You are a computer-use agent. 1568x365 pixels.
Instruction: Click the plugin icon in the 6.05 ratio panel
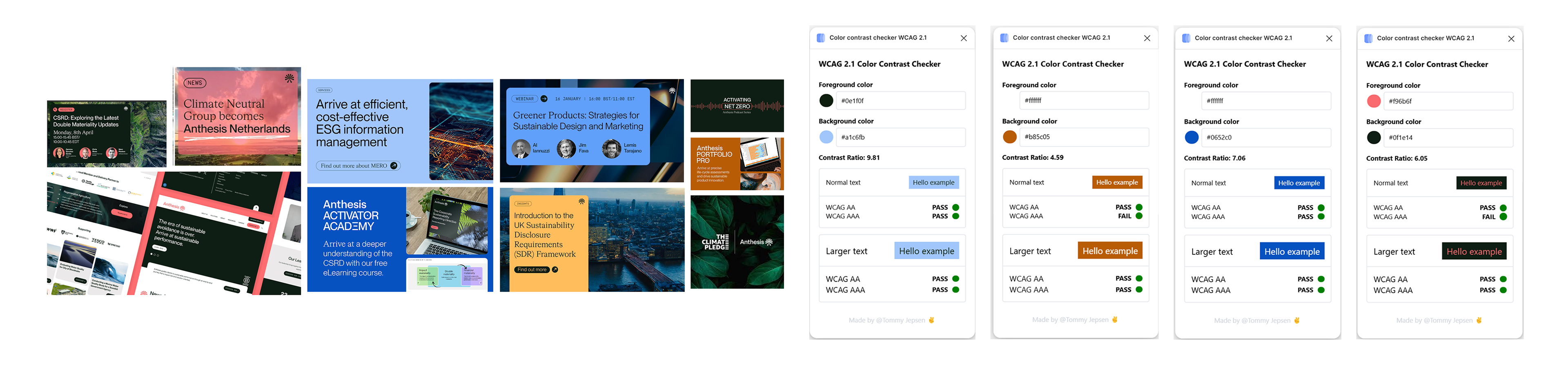click(x=1368, y=38)
